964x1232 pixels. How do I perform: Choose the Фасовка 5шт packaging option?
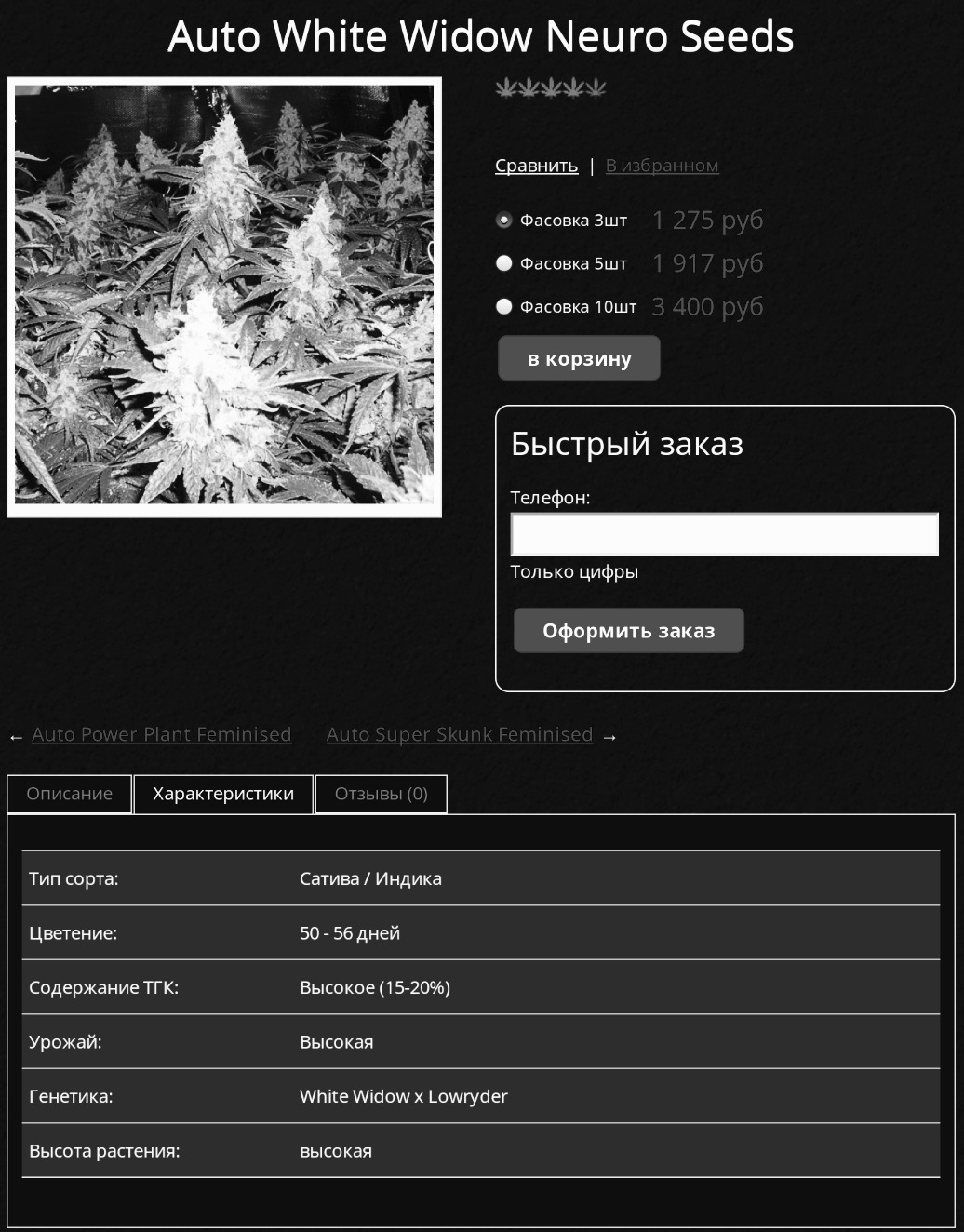[504, 263]
